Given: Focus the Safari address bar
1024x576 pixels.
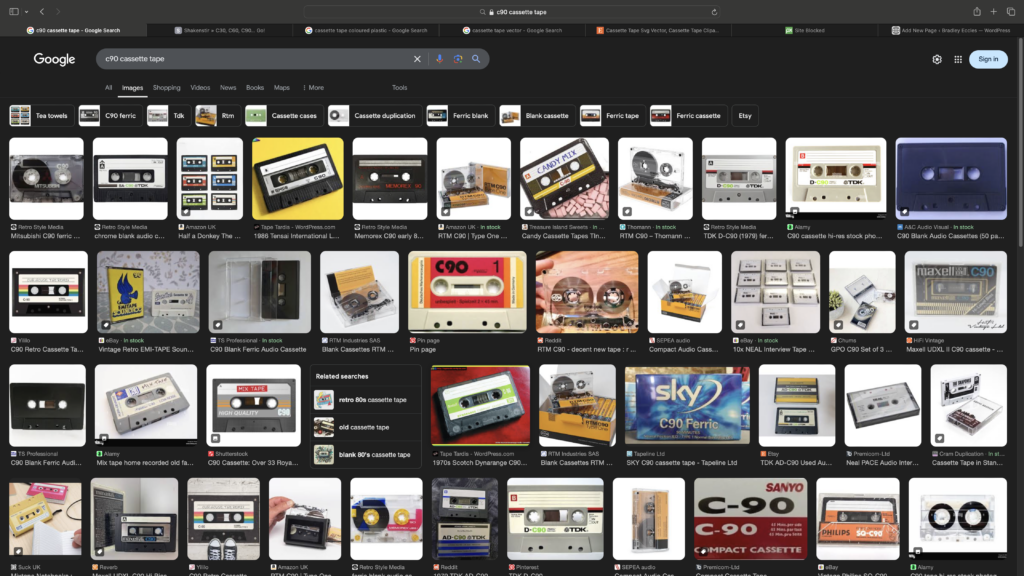Looking at the screenshot, I should [x=511, y=12].
